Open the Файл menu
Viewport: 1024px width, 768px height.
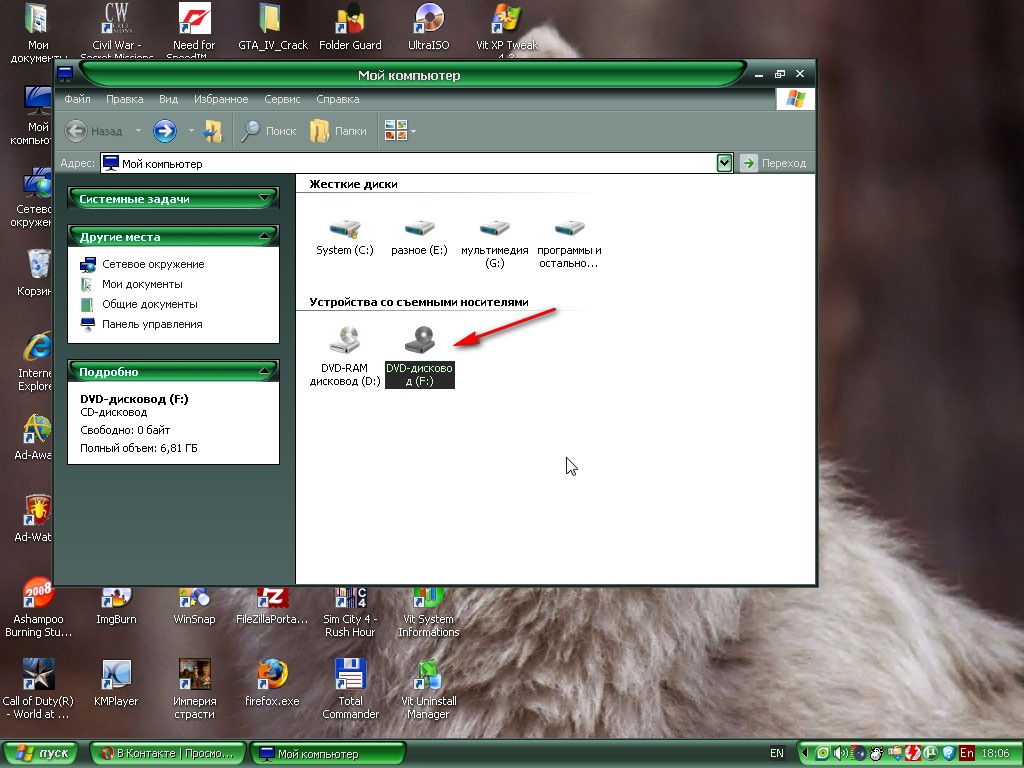pos(77,99)
